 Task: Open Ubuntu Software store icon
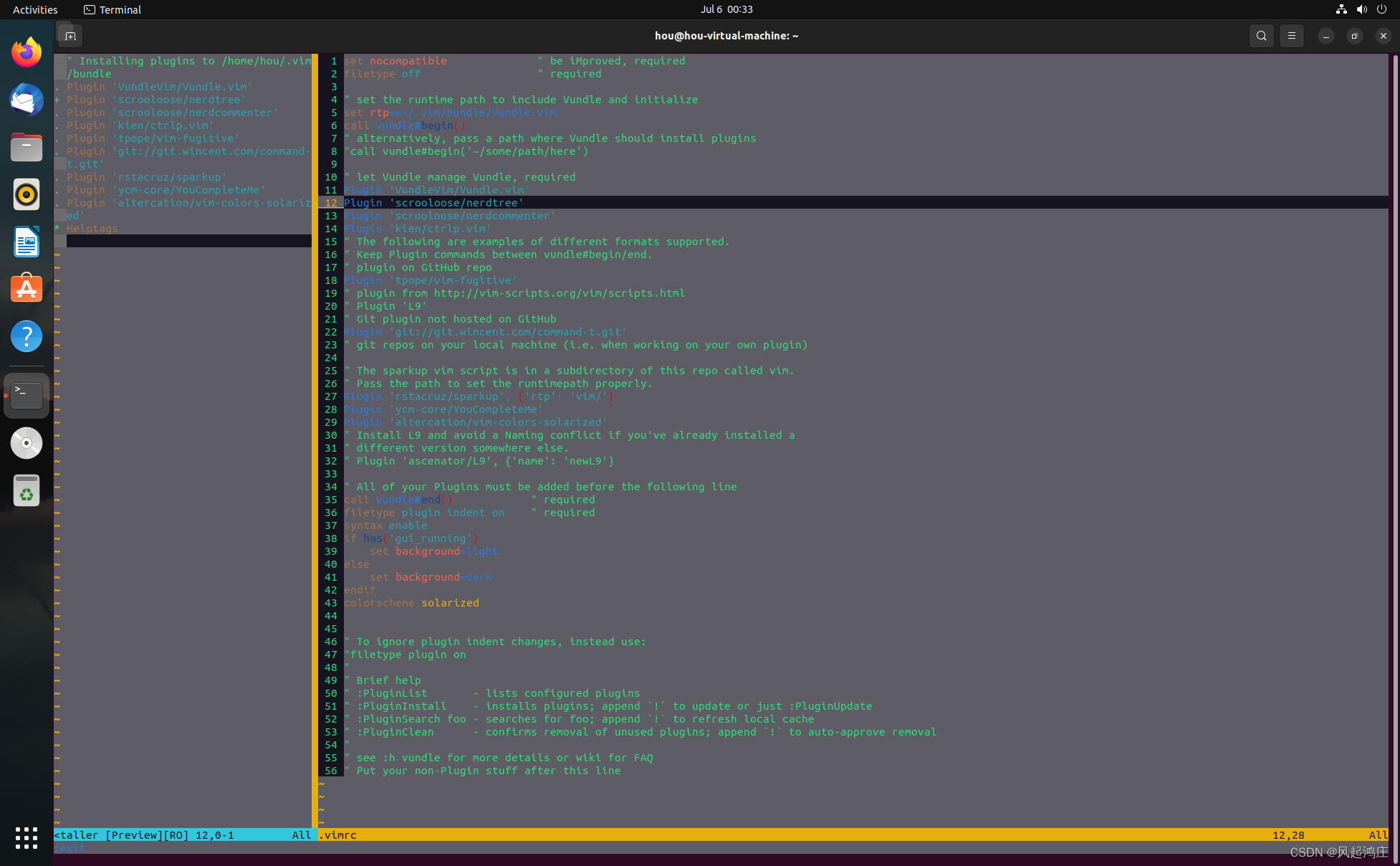click(x=27, y=289)
